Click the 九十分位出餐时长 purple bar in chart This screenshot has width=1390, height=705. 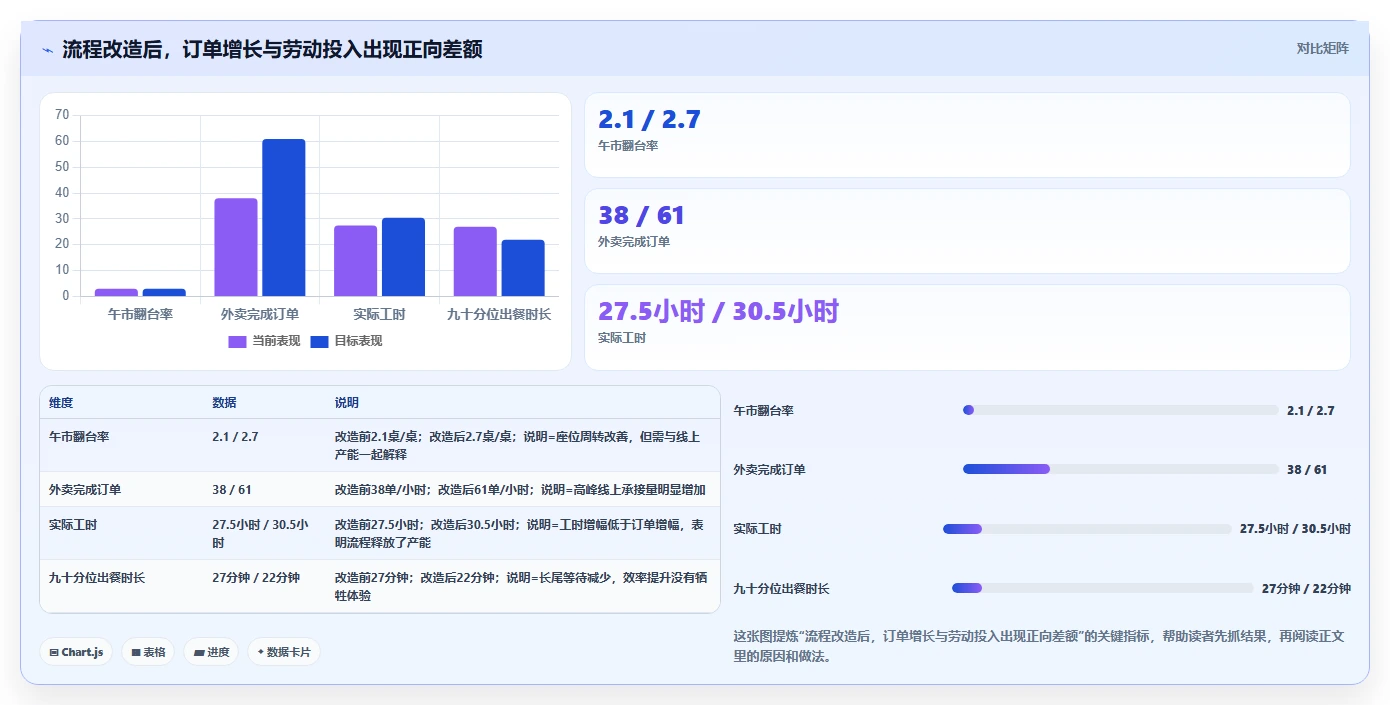coord(475,262)
